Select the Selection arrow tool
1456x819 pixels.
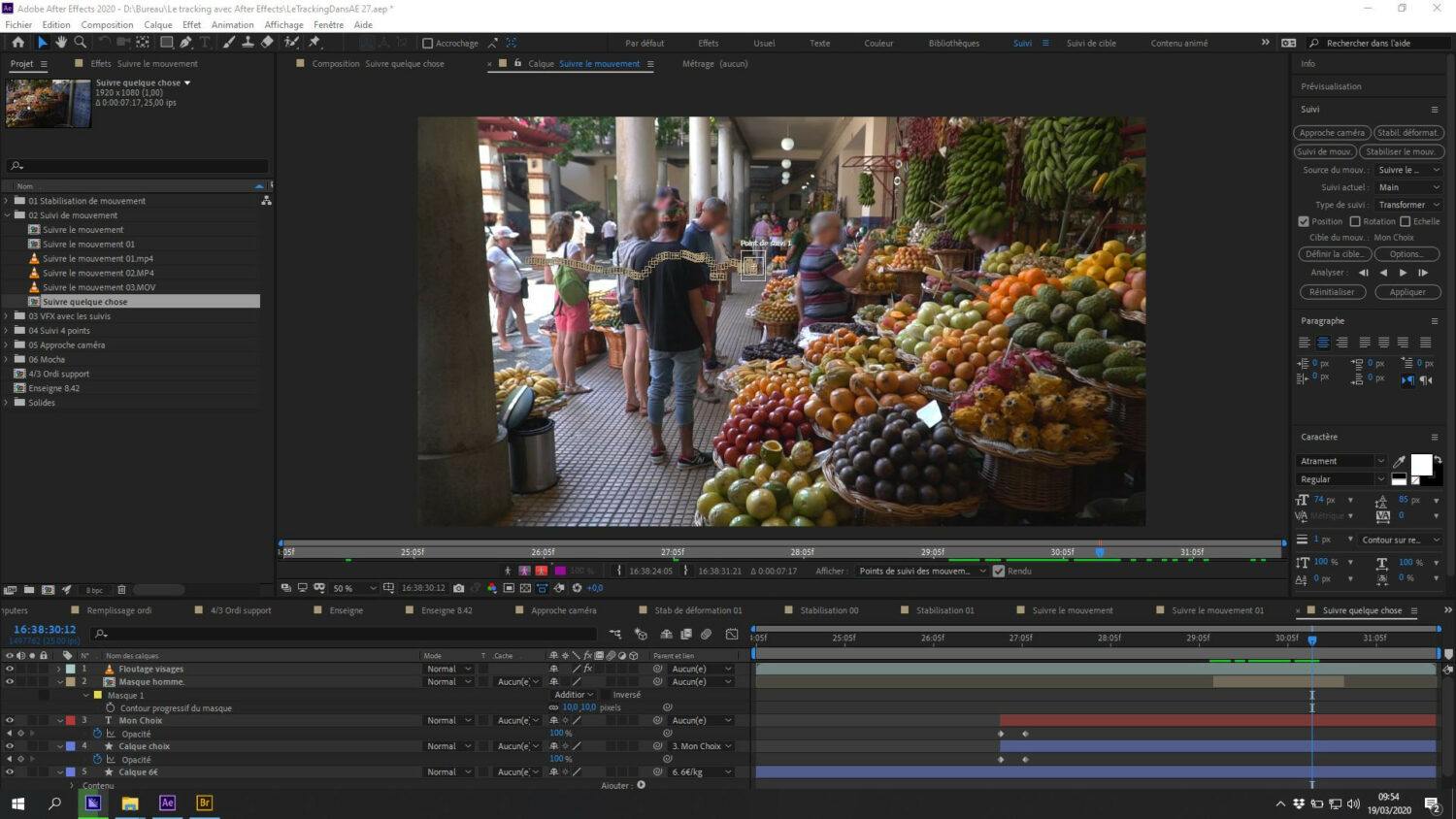42,43
